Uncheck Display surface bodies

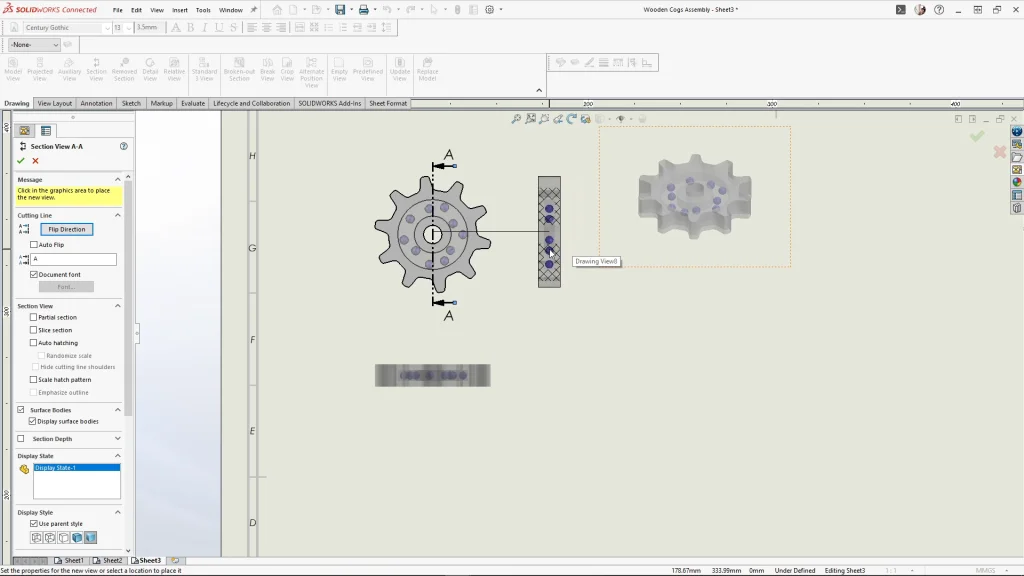coord(34,421)
